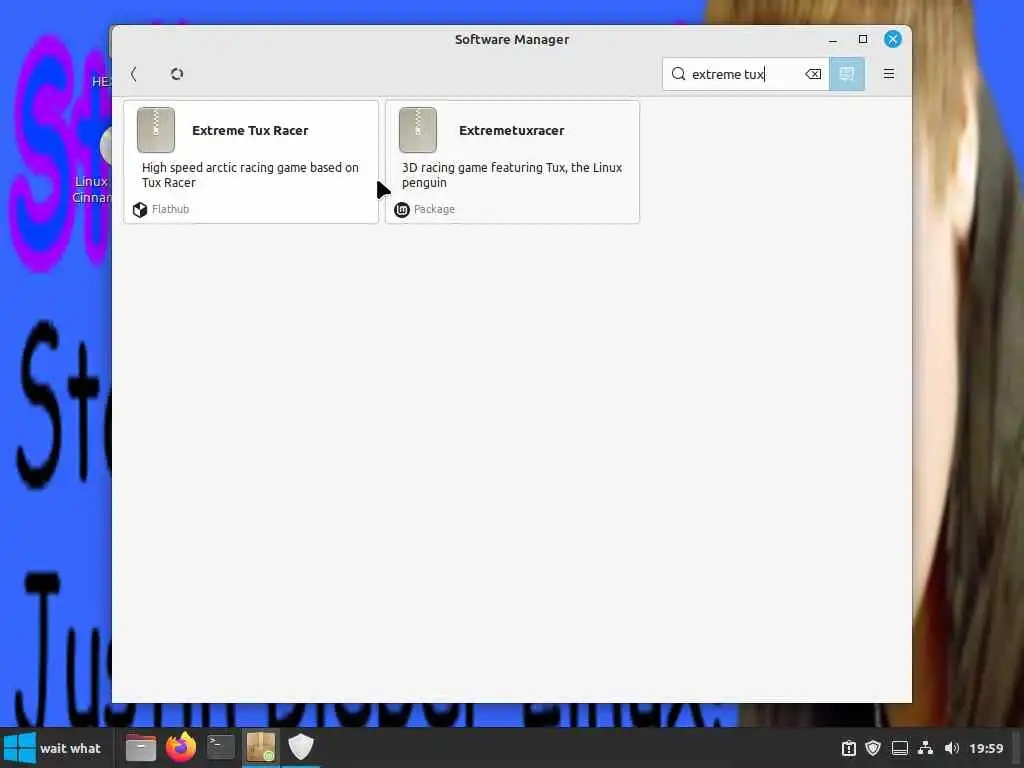Click the 'Software Manager' window title
This screenshot has width=1024, height=768.
point(512,39)
